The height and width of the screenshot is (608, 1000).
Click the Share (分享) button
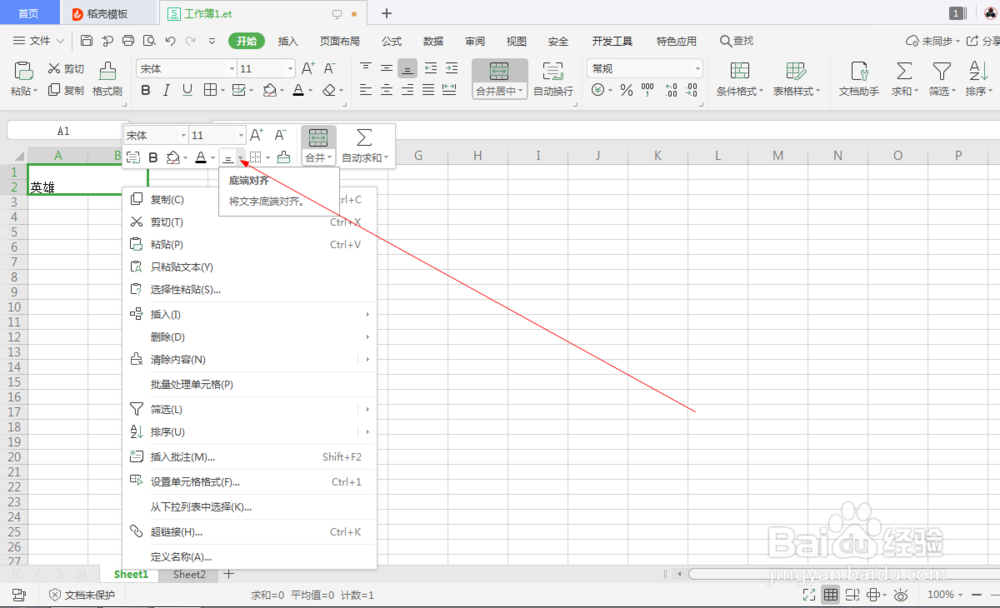(x=983, y=41)
